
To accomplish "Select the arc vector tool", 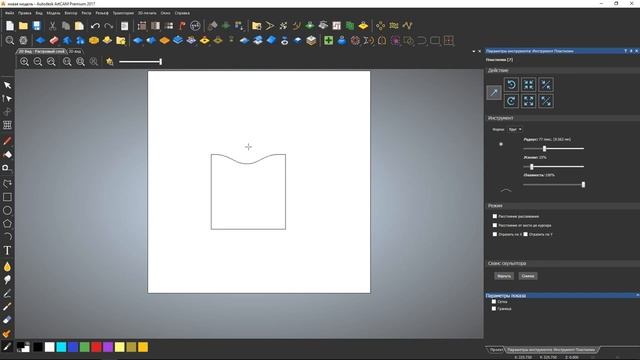I will tap(7, 236).
